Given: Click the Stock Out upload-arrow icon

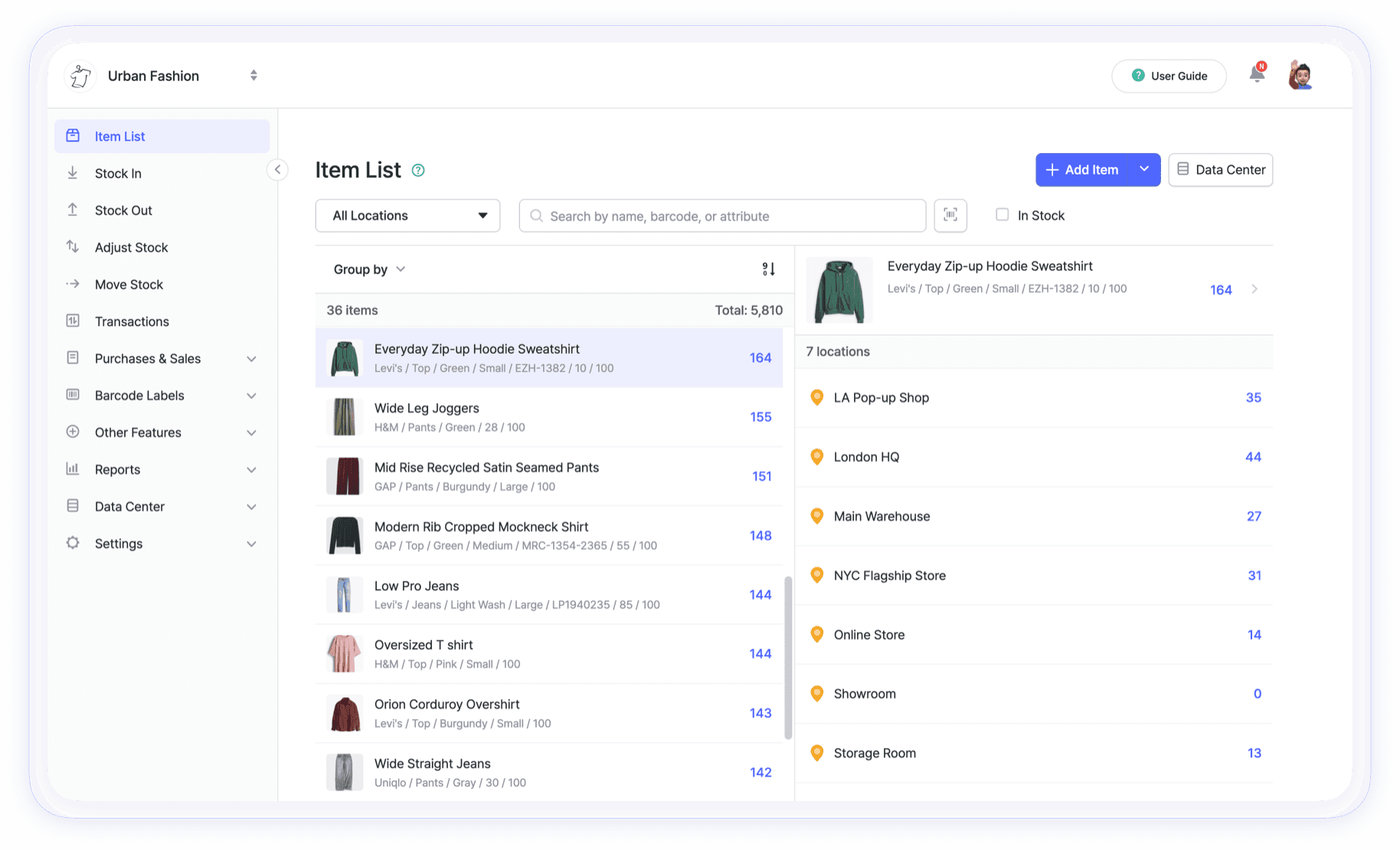Looking at the screenshot, I should pos(73,210).
